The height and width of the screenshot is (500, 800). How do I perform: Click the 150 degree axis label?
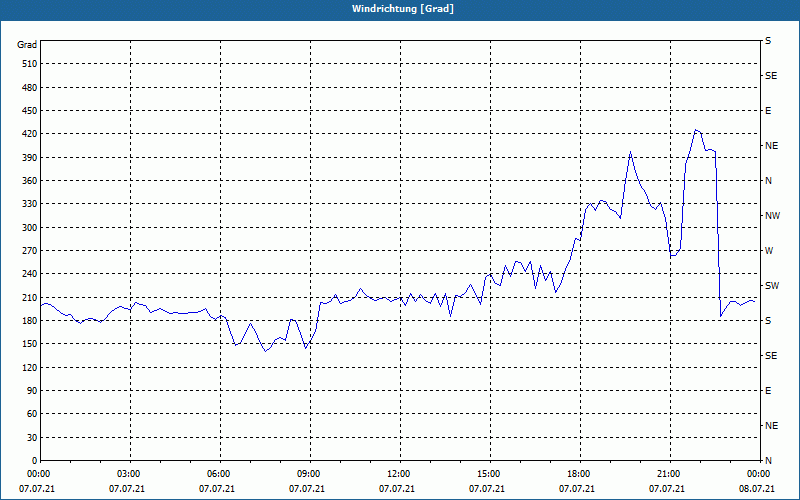[x=30, y=344]
